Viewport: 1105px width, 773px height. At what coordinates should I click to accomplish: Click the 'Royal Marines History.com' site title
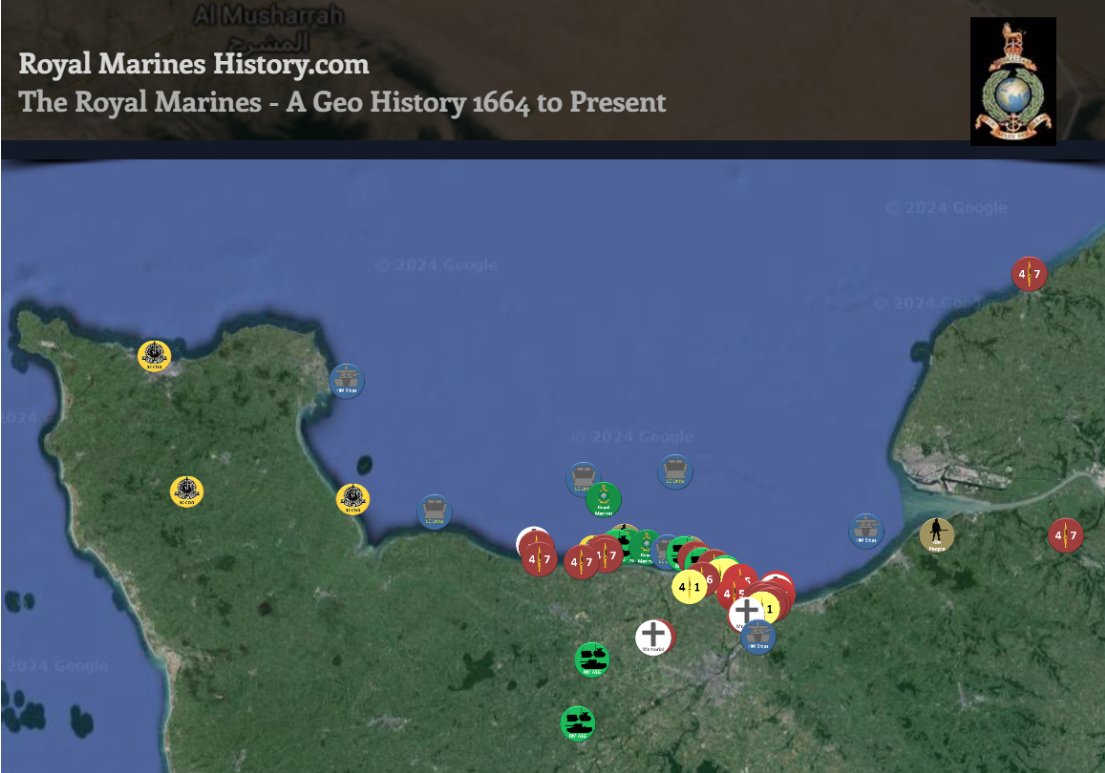pos(194,63)
